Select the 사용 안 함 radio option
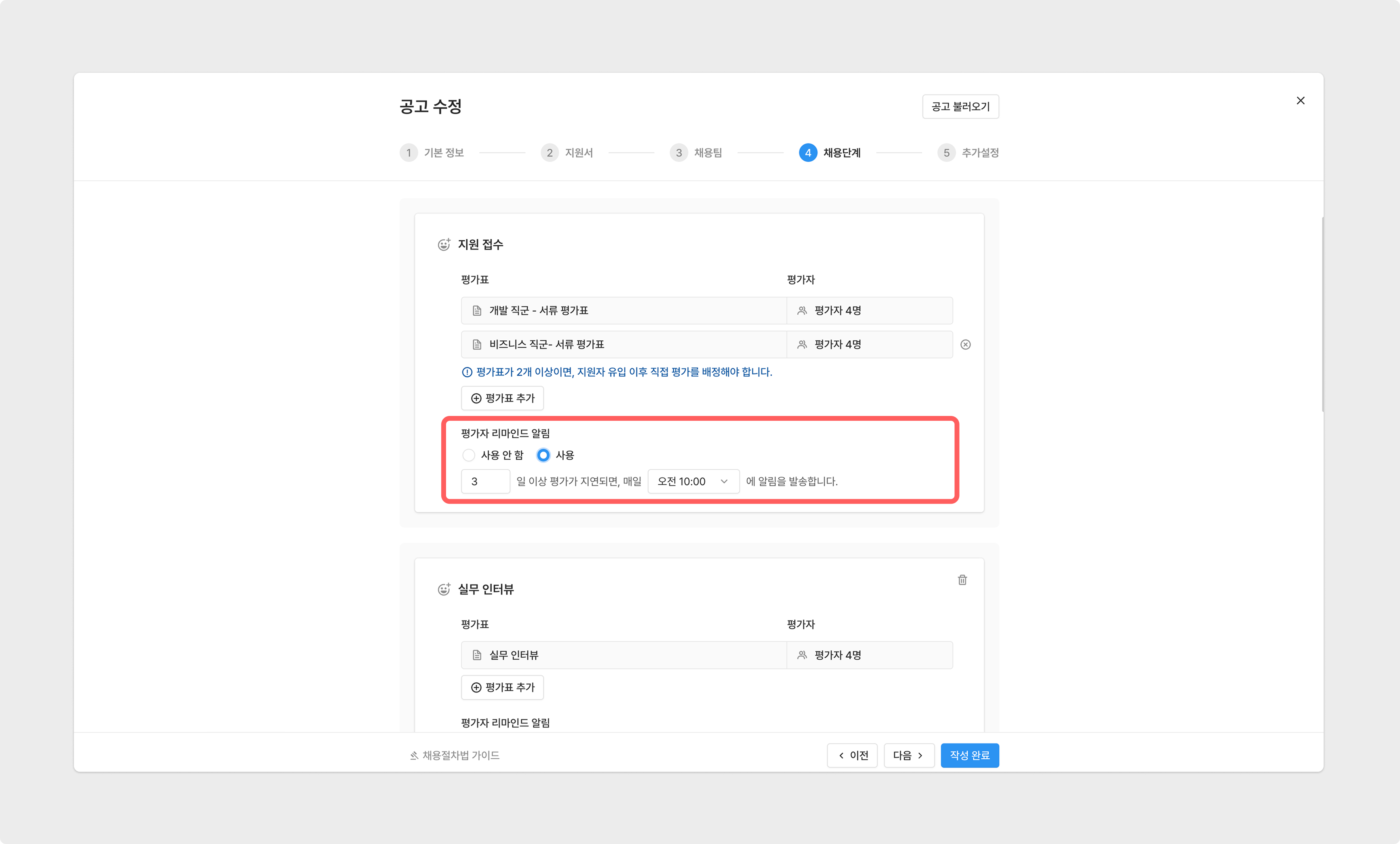Screen dimensions: 1400x844 (469, 455)
